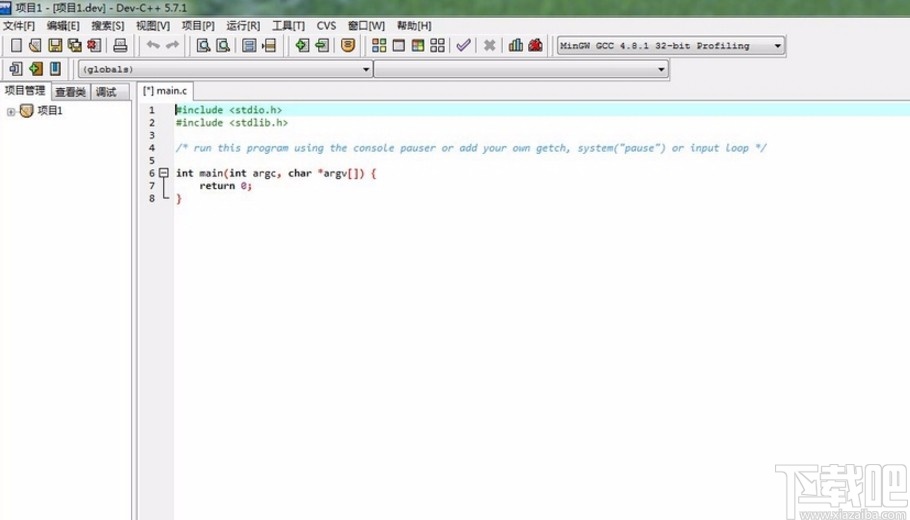
Task: Click the Undo arrow icon
Action: (x=153, y=45)
